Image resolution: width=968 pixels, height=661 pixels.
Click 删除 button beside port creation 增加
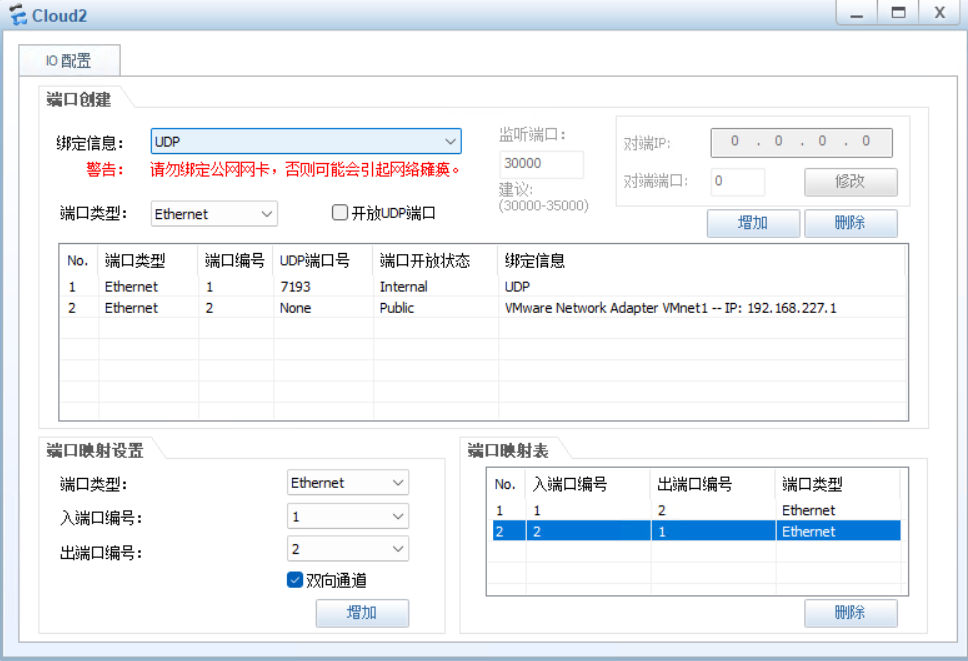pyautogui.click(x=850, y=223)
